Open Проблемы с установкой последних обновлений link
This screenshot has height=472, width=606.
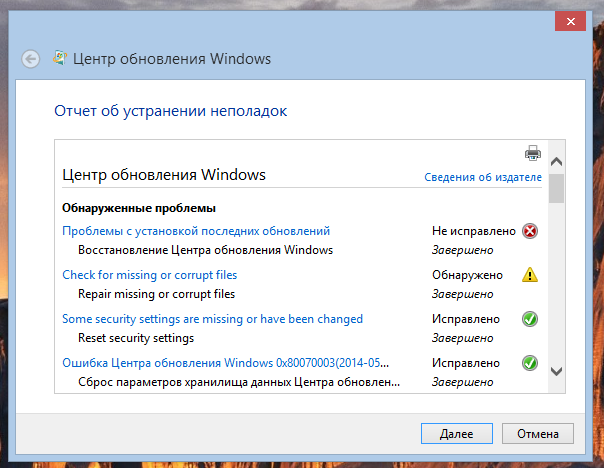[196, 231]
